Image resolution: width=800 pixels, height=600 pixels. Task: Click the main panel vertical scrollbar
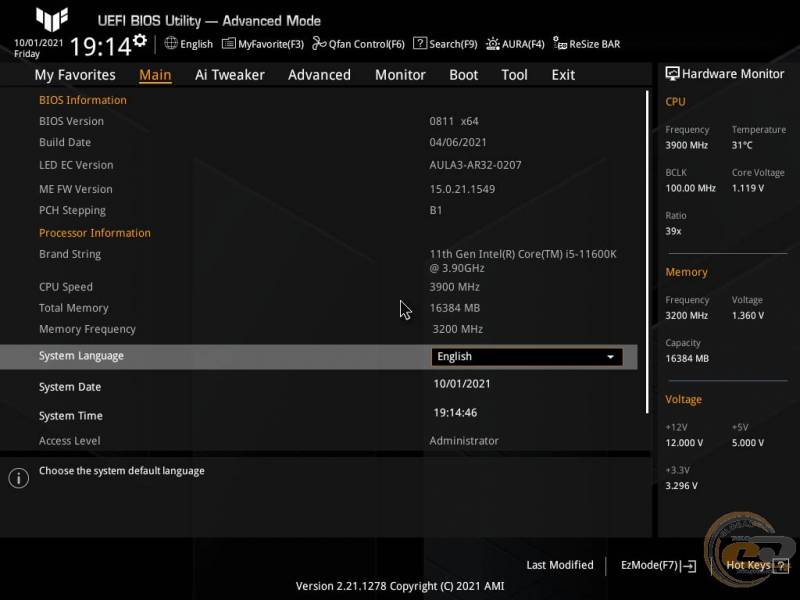(x=647, y=252)
